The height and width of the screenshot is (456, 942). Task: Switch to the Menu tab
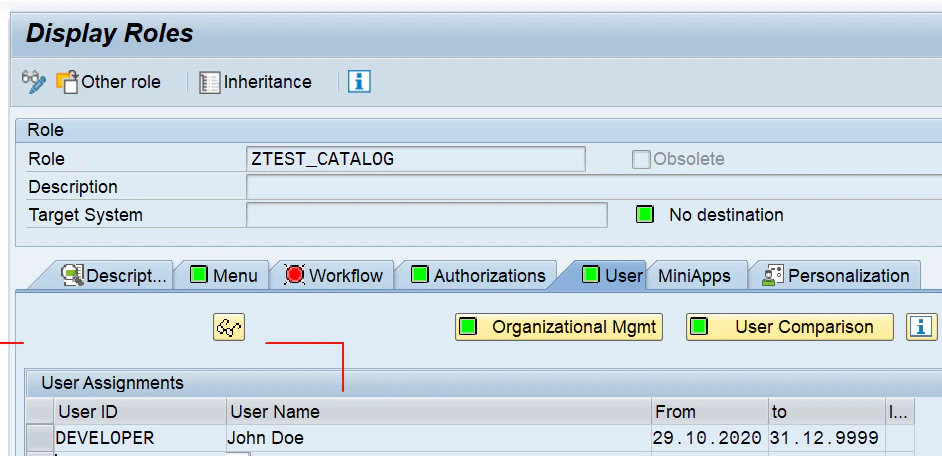(223, 276)
